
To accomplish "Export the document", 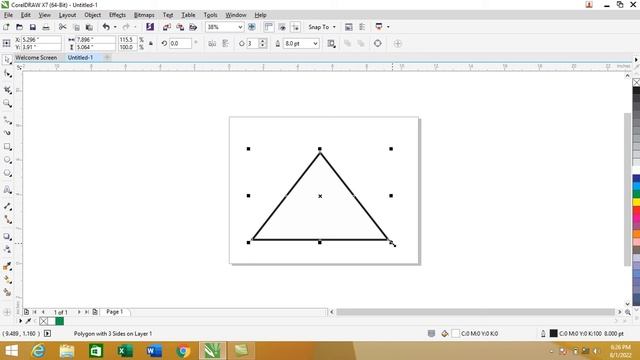I will coord(180,27).
